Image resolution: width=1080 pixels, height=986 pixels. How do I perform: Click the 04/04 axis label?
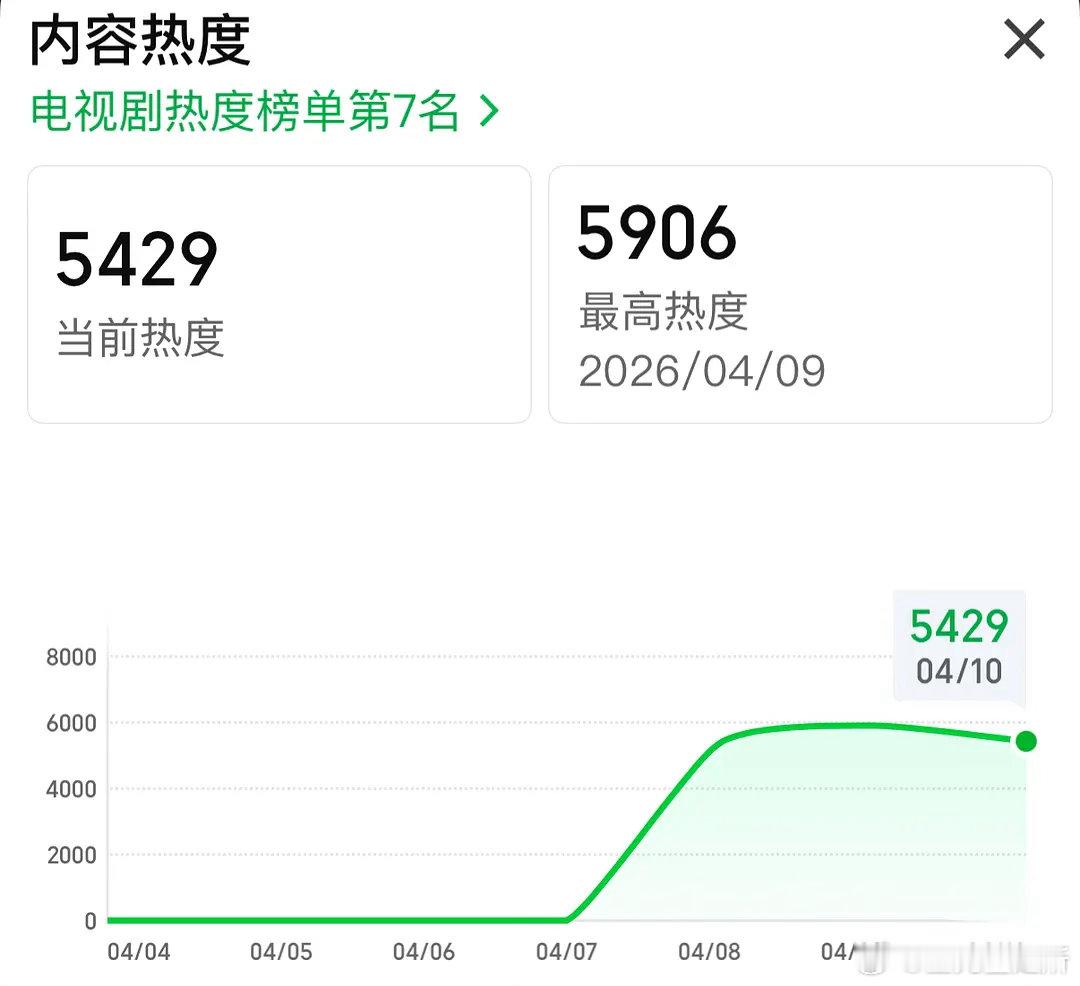[x=139, y=954]
